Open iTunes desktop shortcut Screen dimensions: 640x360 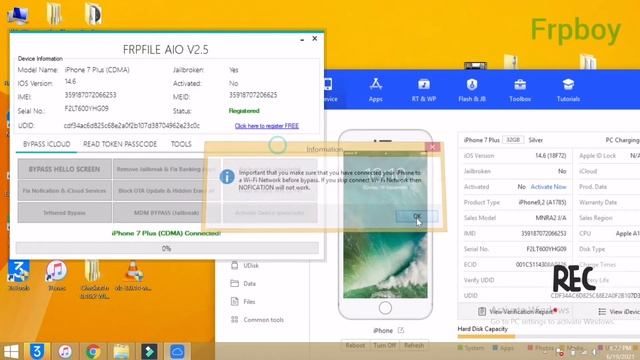click(x=56, y=276)
